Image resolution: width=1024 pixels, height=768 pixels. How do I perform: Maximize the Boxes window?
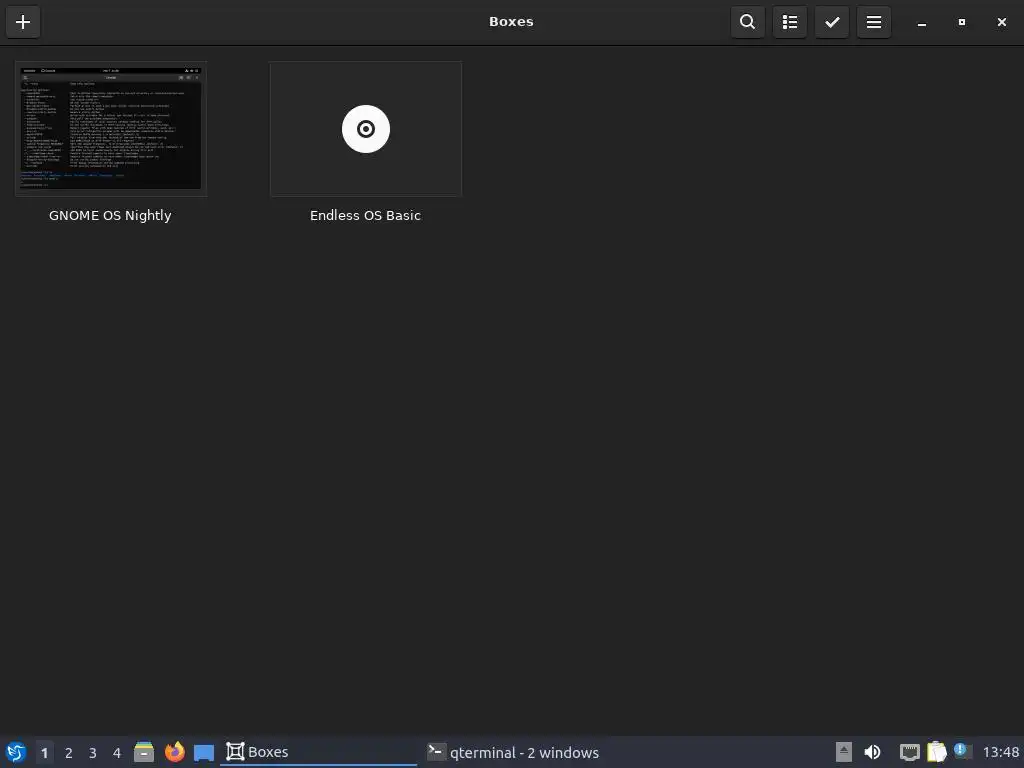point(961,22)
